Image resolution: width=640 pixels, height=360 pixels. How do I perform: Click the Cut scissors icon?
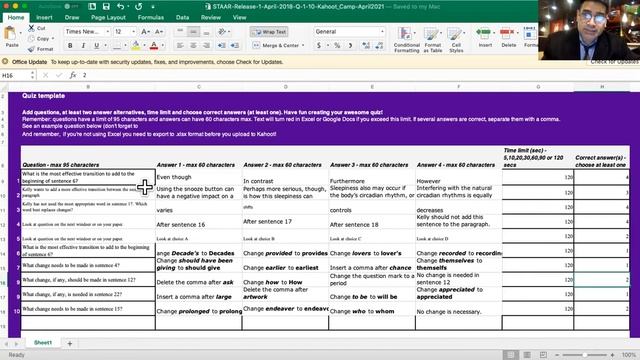click(31, 28)
